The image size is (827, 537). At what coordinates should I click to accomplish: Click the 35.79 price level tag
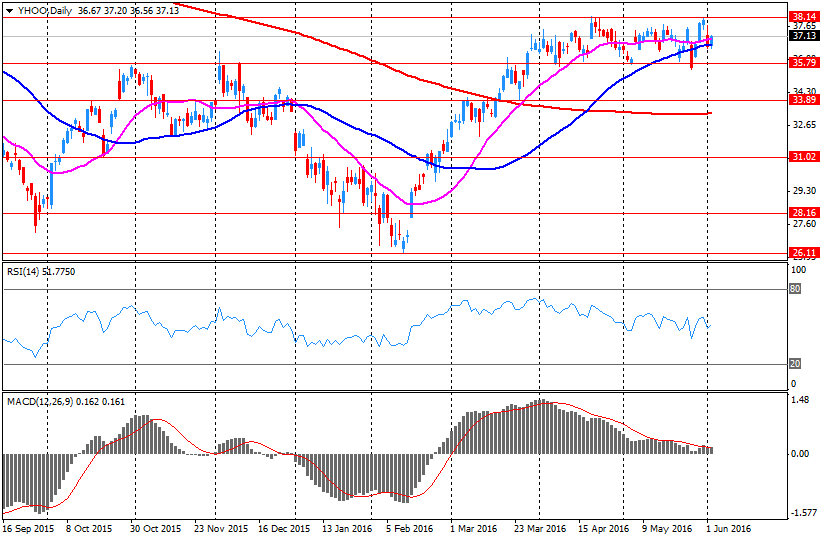click(802, 63)
